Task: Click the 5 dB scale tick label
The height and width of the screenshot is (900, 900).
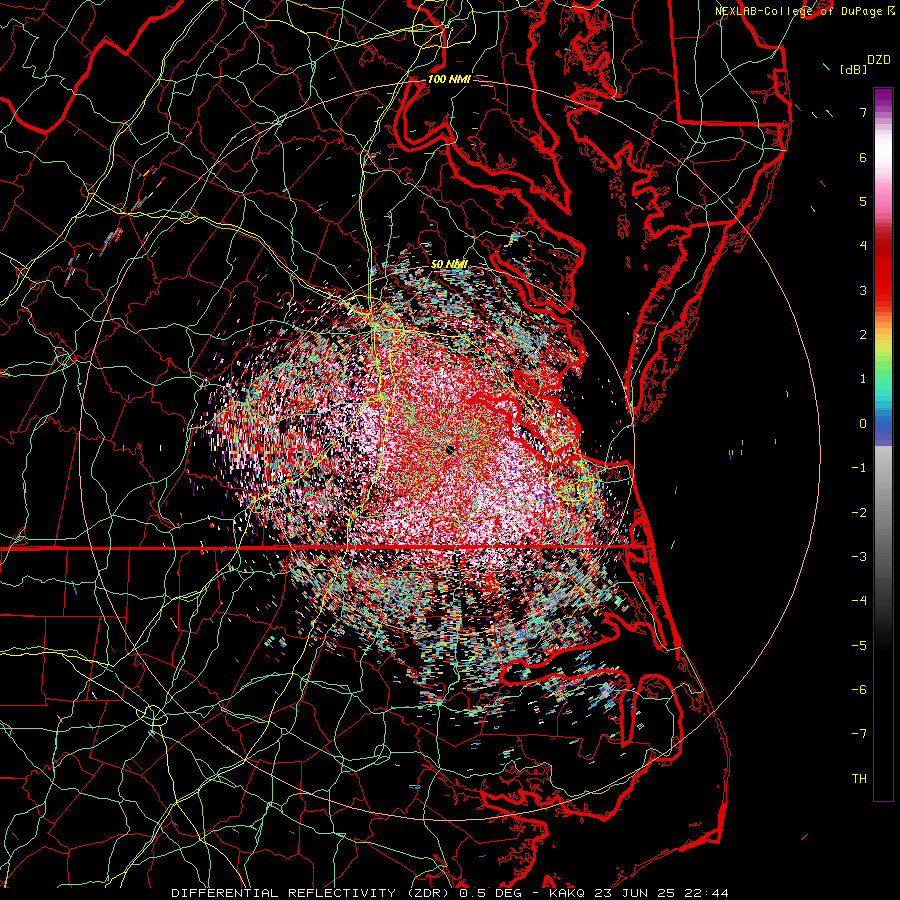Action: 863,201
